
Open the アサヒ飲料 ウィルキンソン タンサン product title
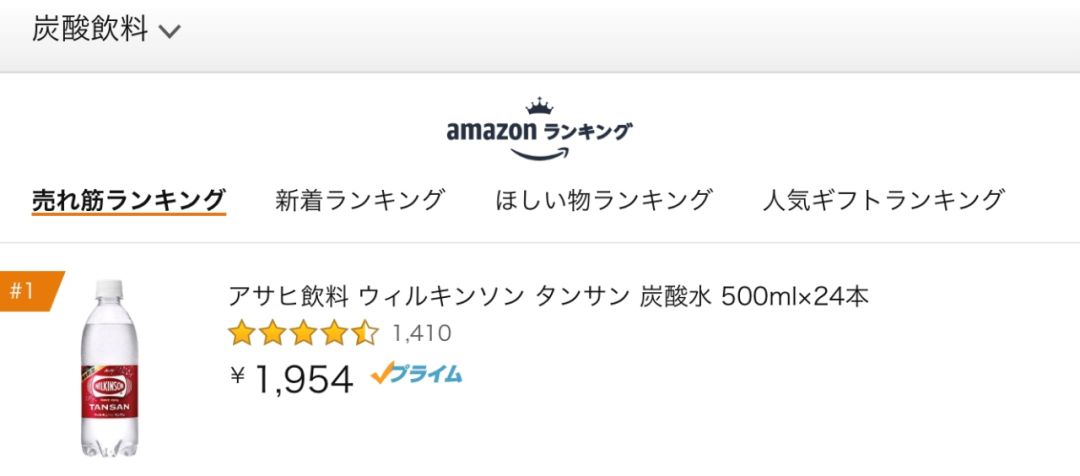[549, 296]
